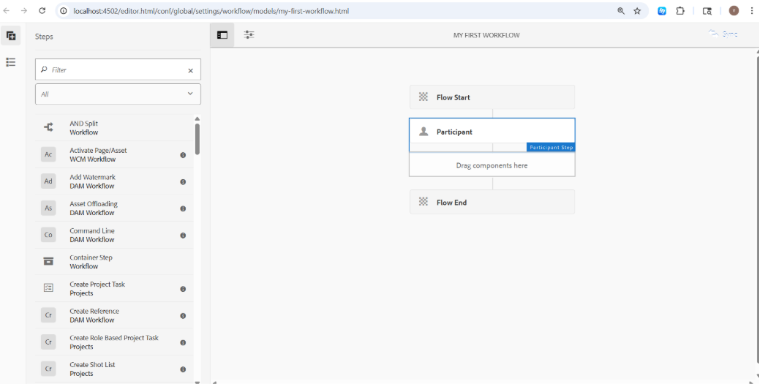Show info for Command Line step
Viewport: 759px width, 384px height.
pyautogui.click(x=183, y=235)
